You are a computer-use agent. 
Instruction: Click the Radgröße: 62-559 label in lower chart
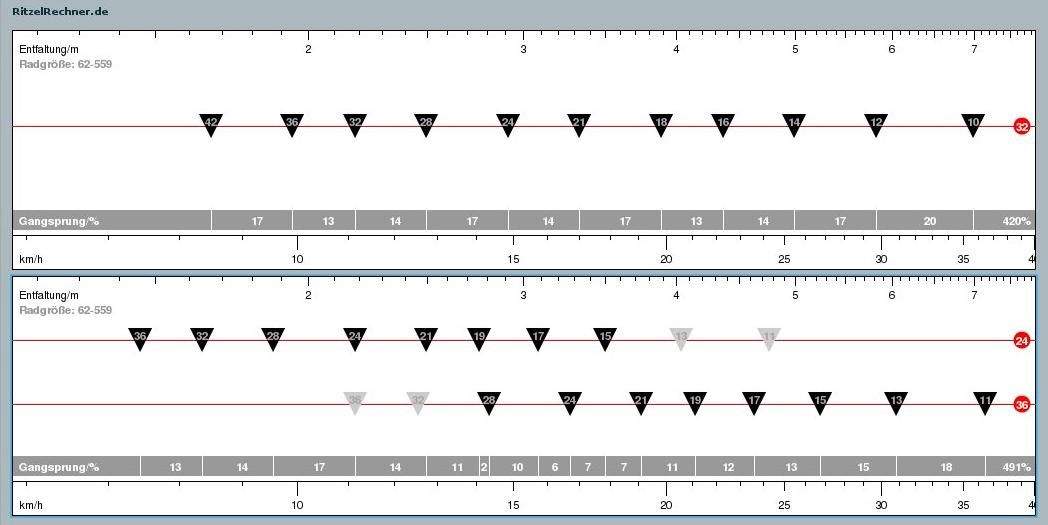[66, 310]
